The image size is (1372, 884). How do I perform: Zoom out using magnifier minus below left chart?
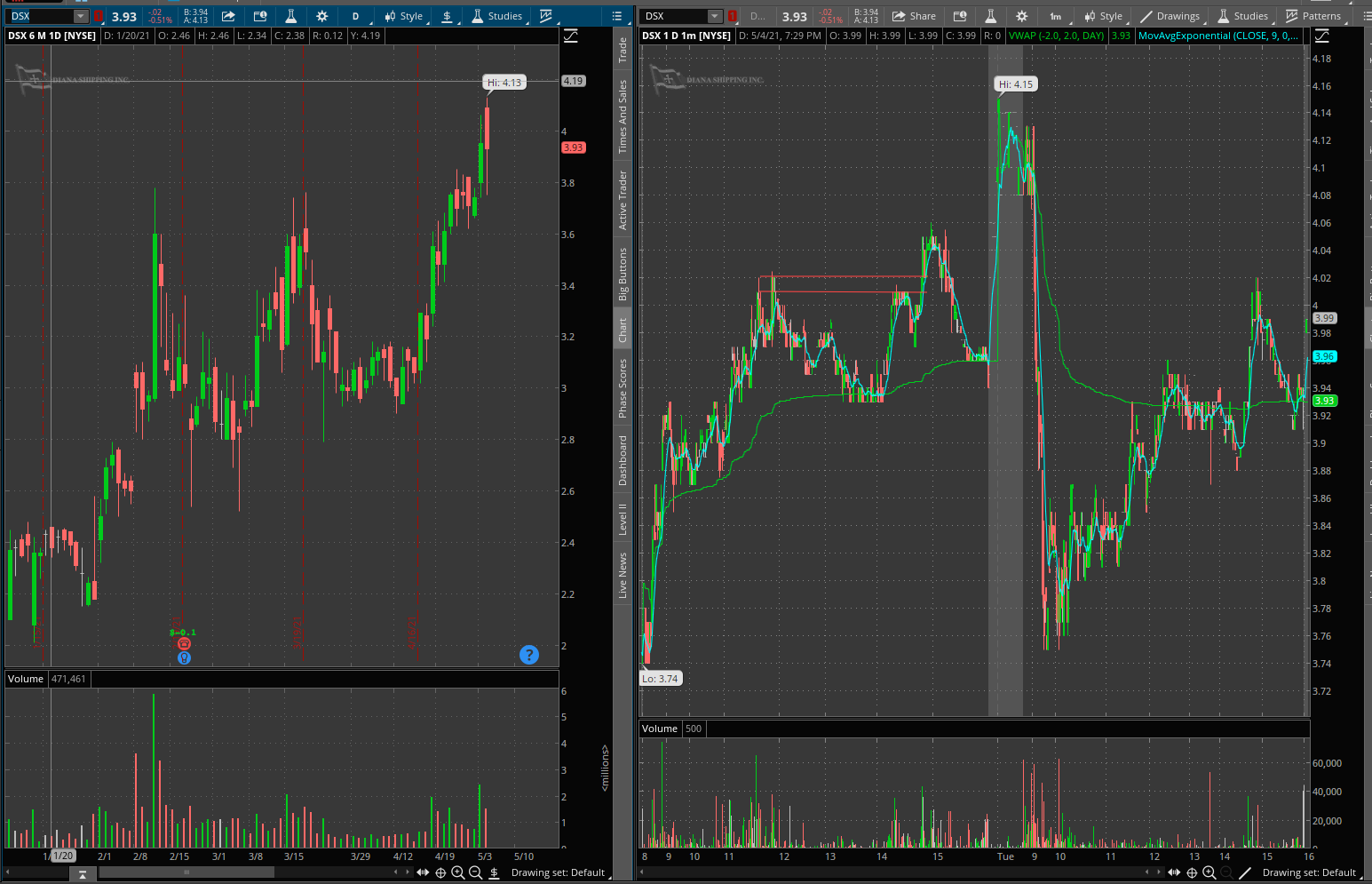pos(476,872)
